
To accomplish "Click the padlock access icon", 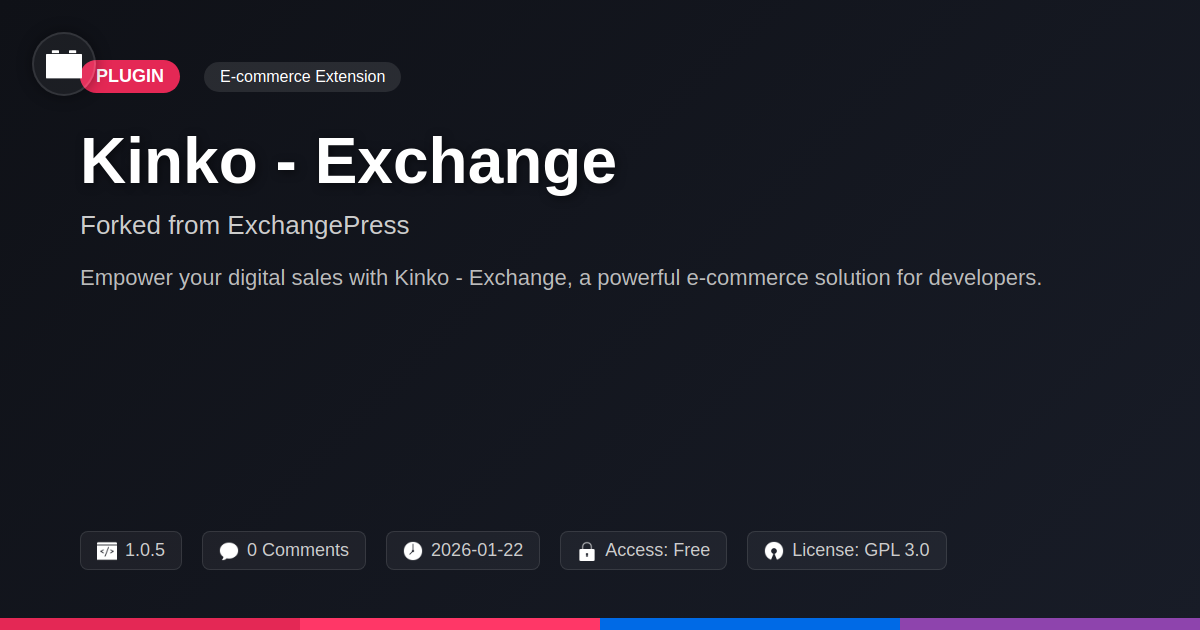I will pos(587,551).
